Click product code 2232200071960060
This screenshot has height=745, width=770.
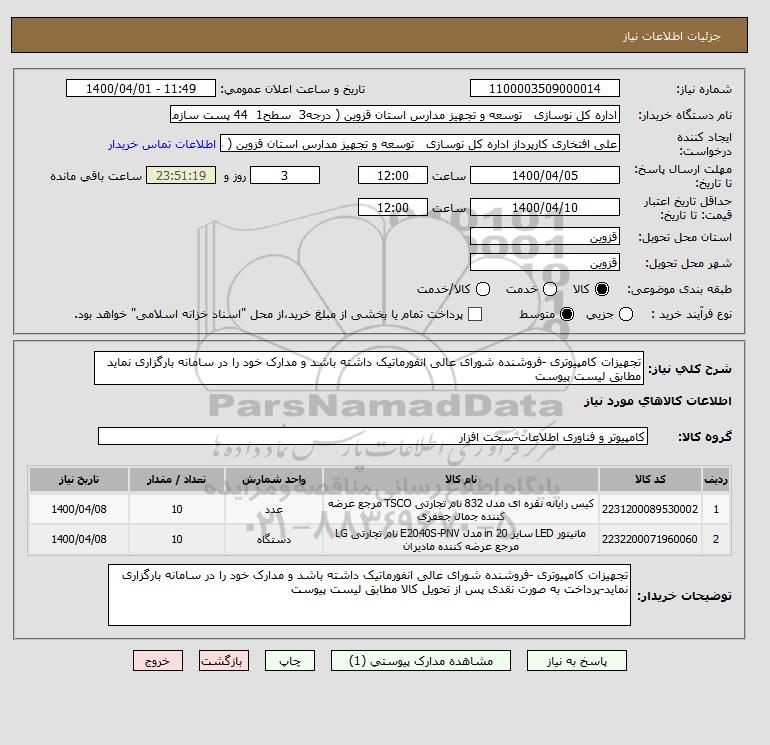[x=650, y=539]
